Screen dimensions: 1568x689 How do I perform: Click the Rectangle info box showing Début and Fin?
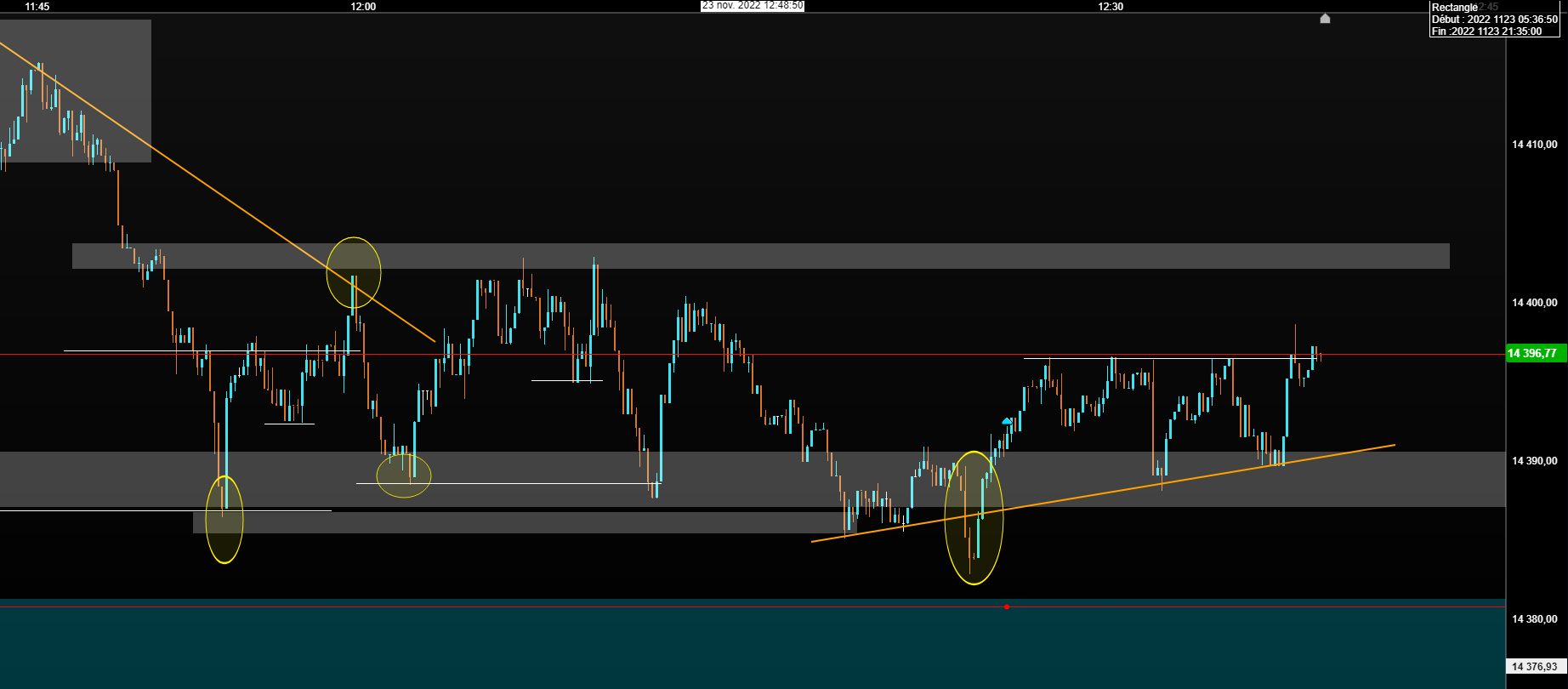click(1495, 19)
